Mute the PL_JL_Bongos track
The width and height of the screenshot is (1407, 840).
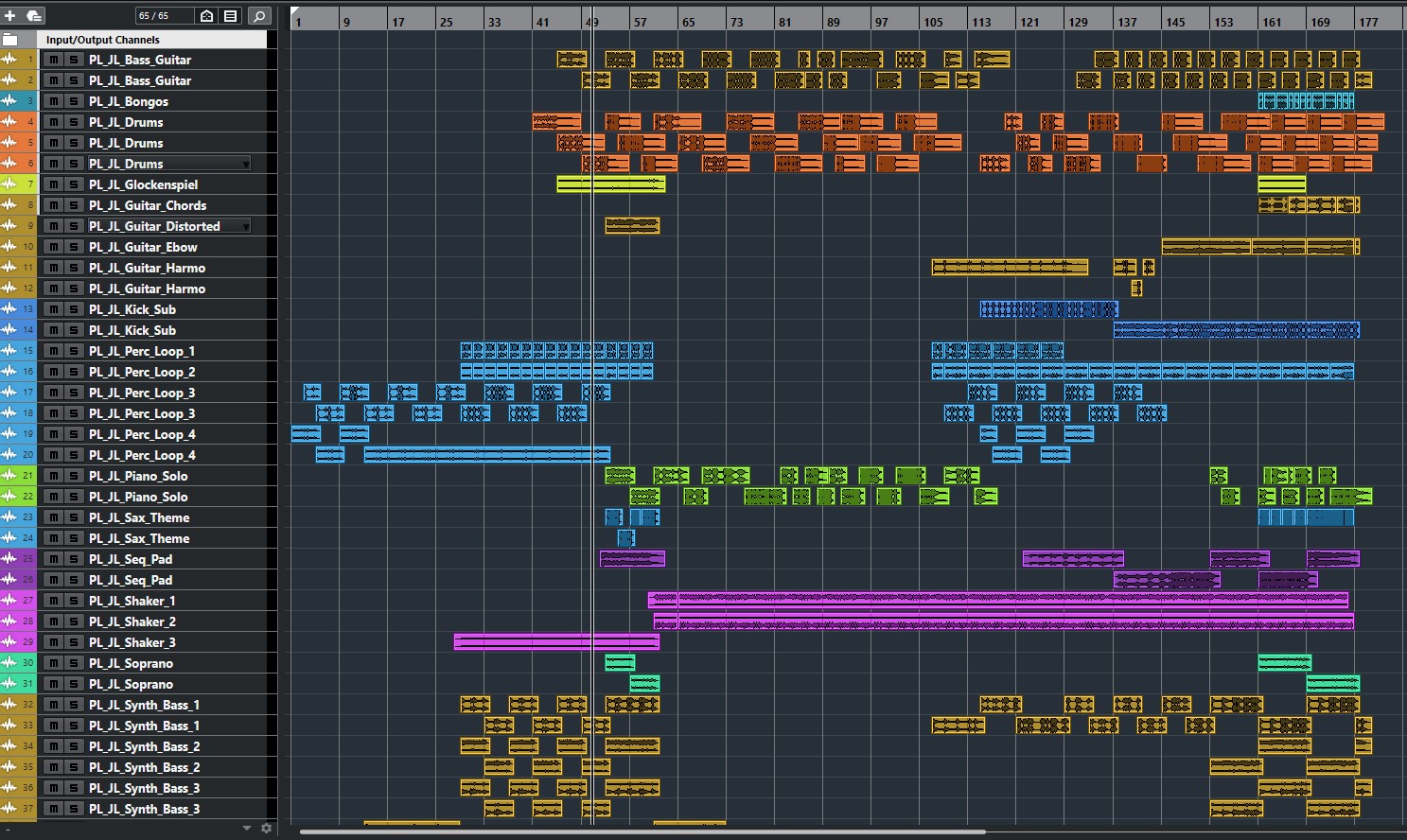[x=54, y=101]
